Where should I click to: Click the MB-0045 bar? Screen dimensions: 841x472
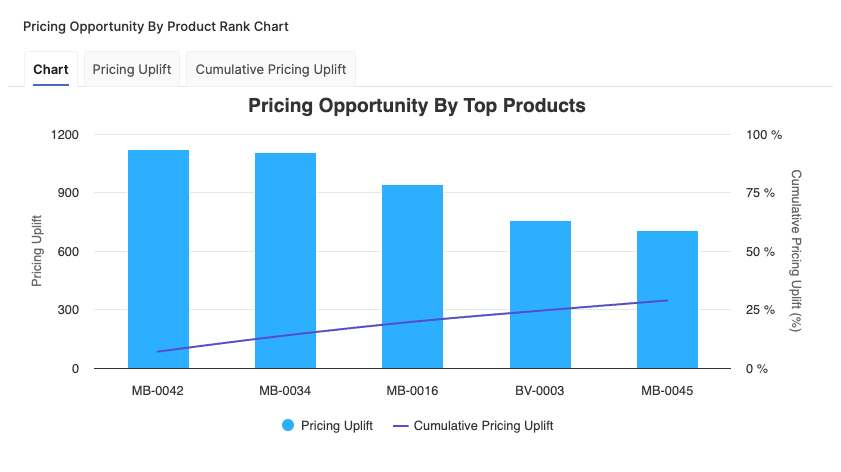[x=667, y=299]
